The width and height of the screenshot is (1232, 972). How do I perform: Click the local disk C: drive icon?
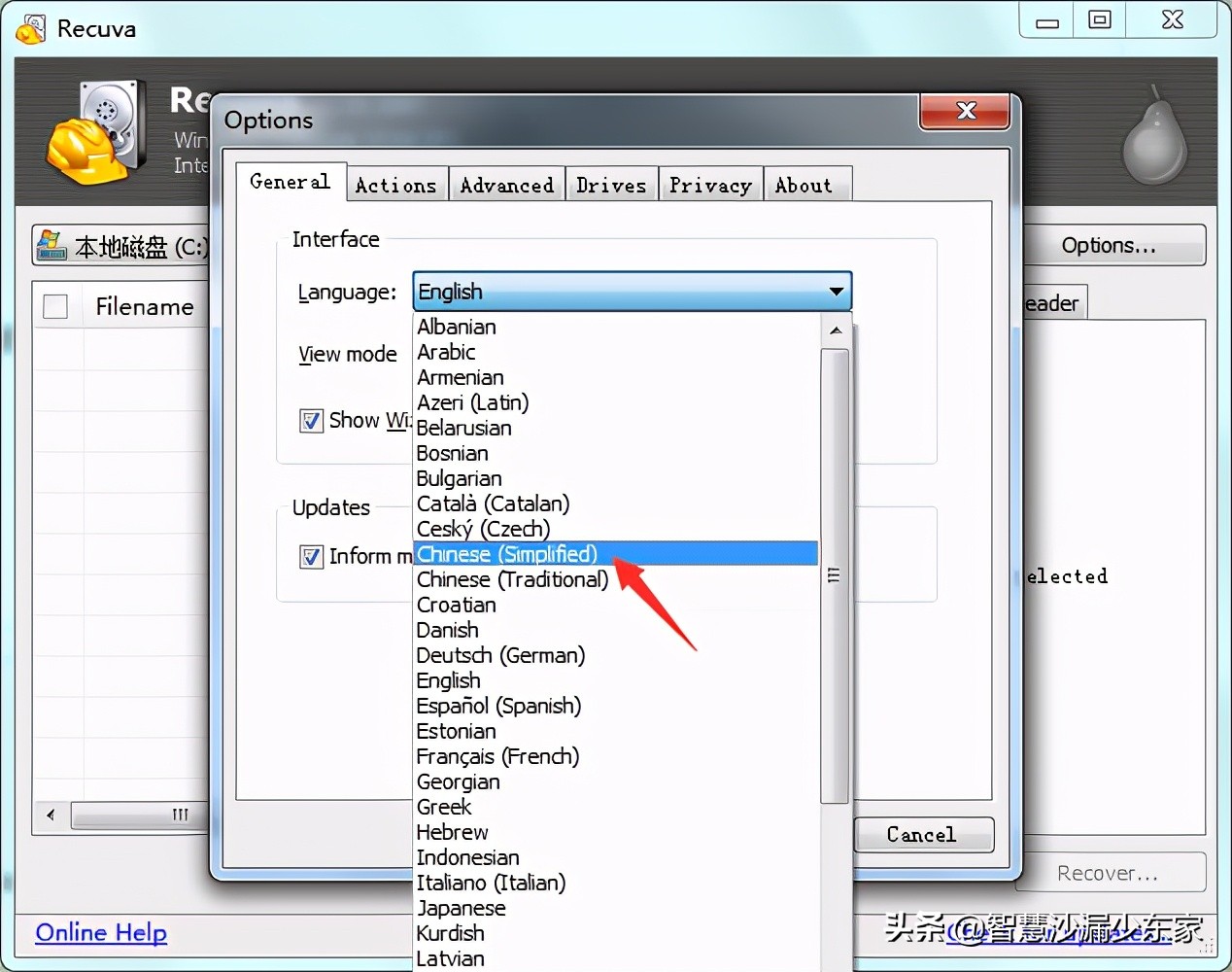coord(51,246)
